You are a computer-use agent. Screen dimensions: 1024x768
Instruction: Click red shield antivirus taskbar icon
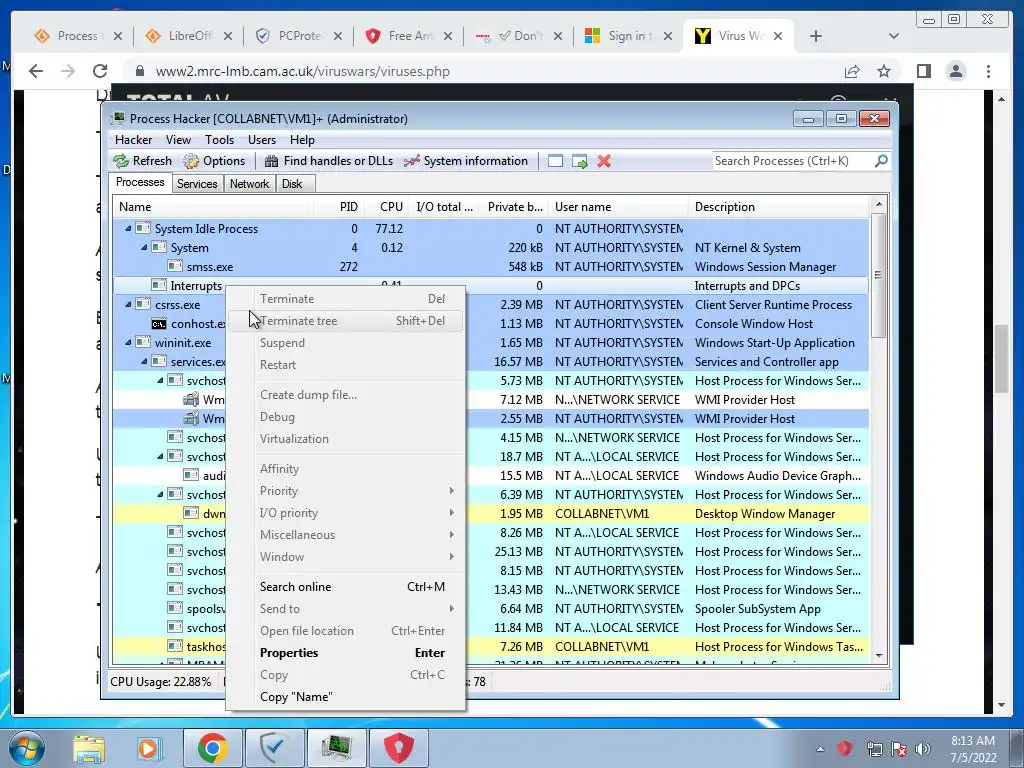click(399, 748)
